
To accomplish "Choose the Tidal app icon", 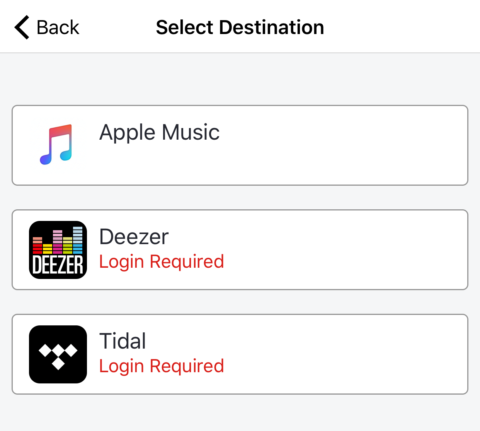I will point(58,354).
